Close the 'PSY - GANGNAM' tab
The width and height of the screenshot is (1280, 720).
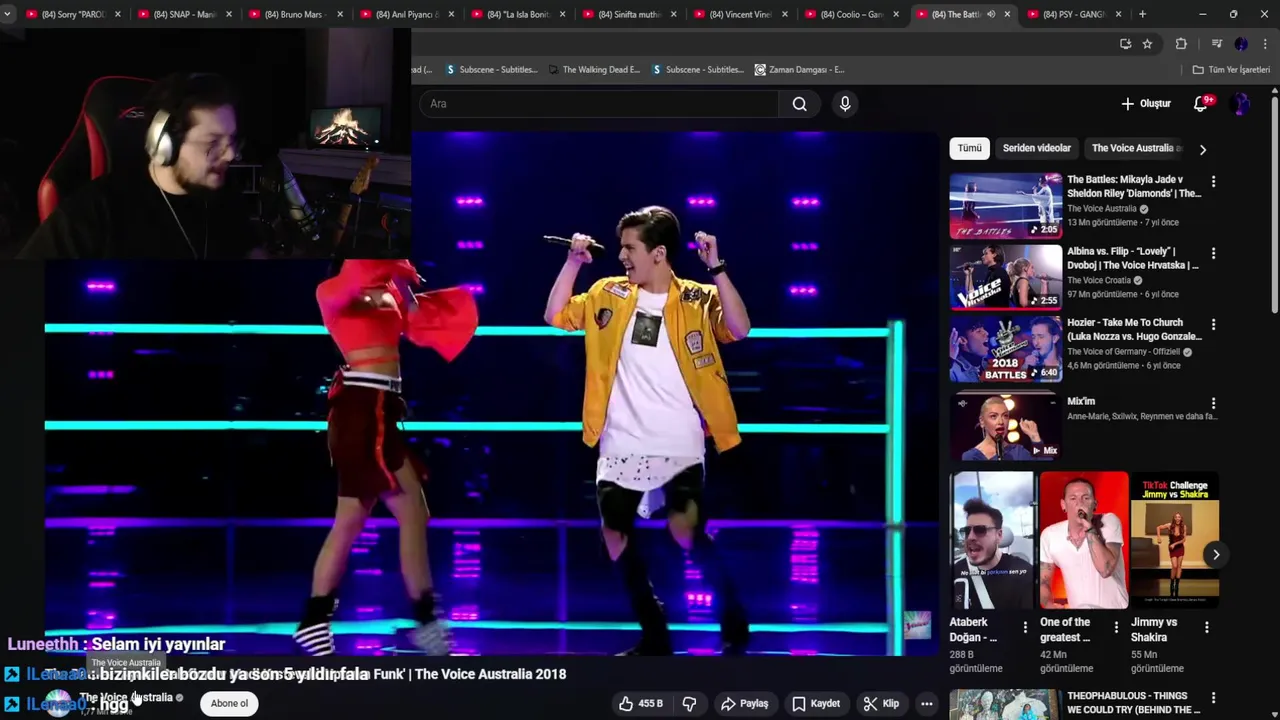click(1118, 14)
